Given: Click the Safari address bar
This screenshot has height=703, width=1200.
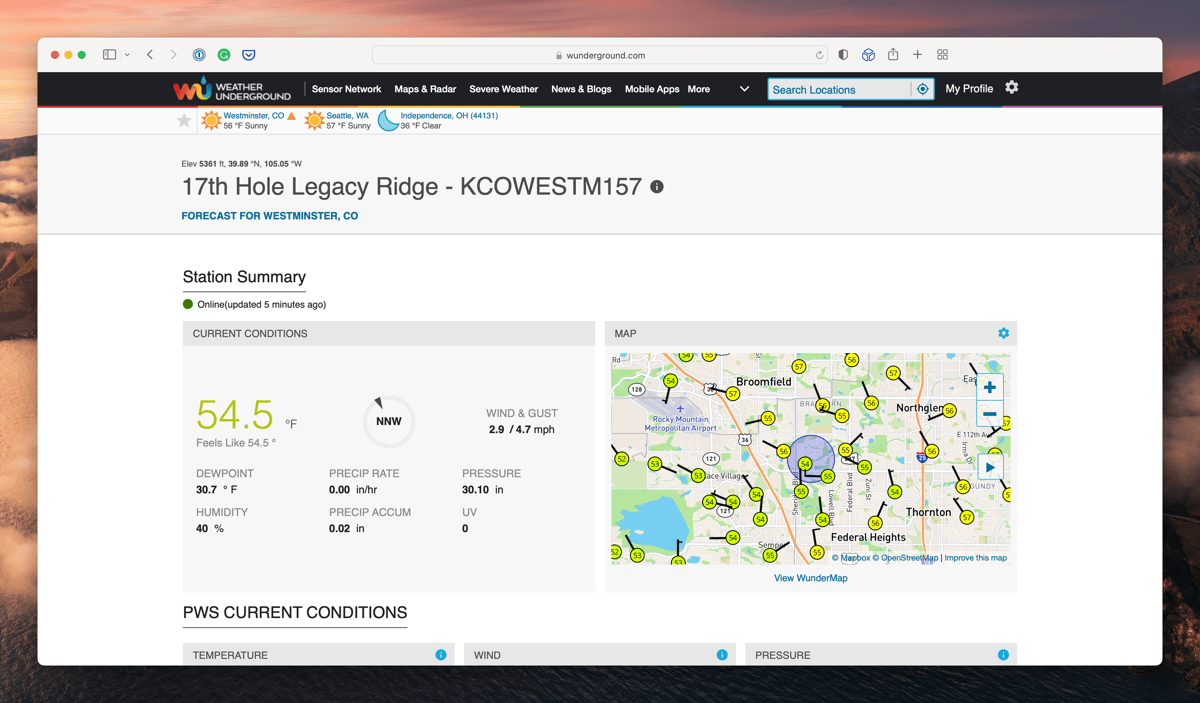Looking at the screenshot, I should pos(601,56).
